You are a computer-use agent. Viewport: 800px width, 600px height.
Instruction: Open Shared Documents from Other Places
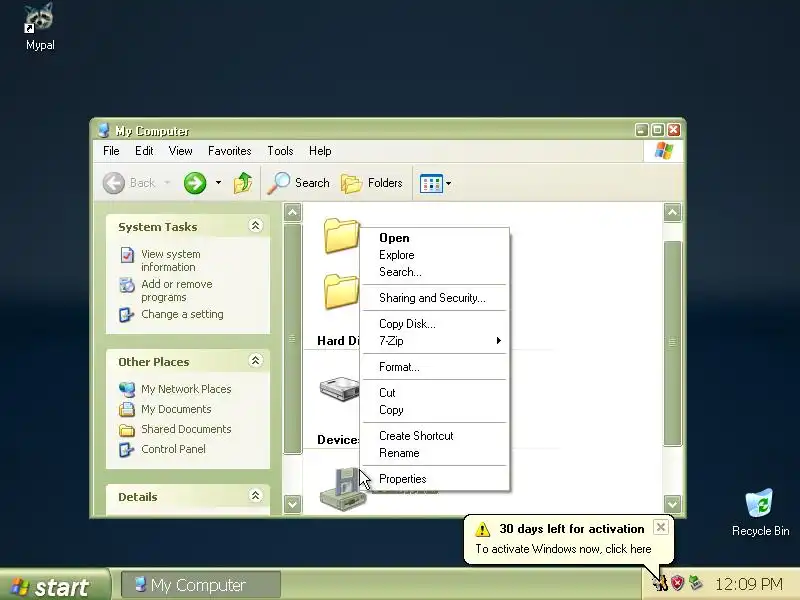coord(186,429)
